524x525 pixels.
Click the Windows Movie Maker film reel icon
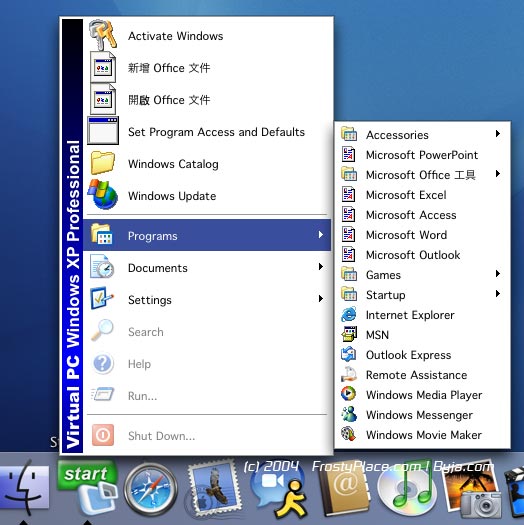(x=349, y=434)
